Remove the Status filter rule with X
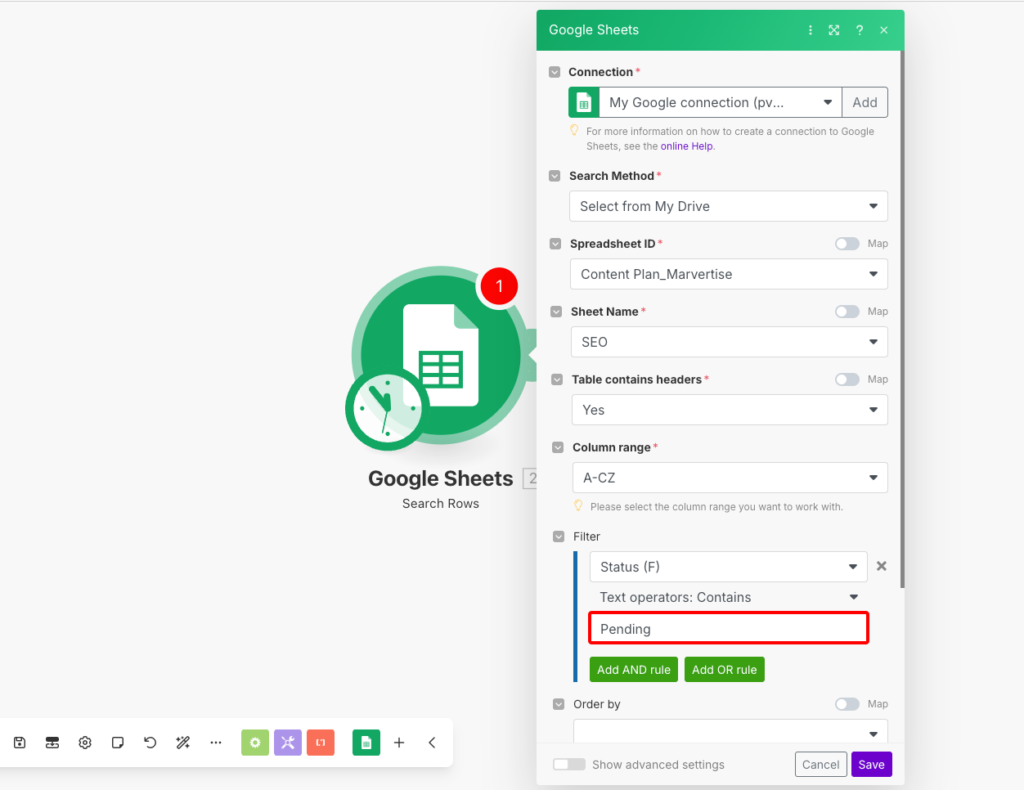 click(881, 566)
